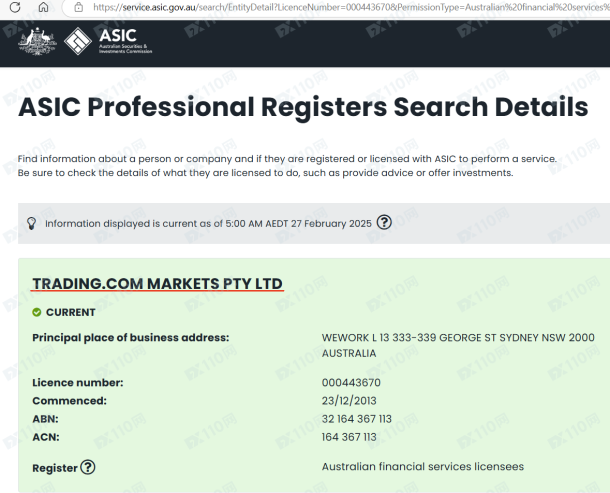Select the WEWORK L 13 George St address
The height and width of the screenshot is (493, 610).
pyautogui.click(x=458, y=345)
